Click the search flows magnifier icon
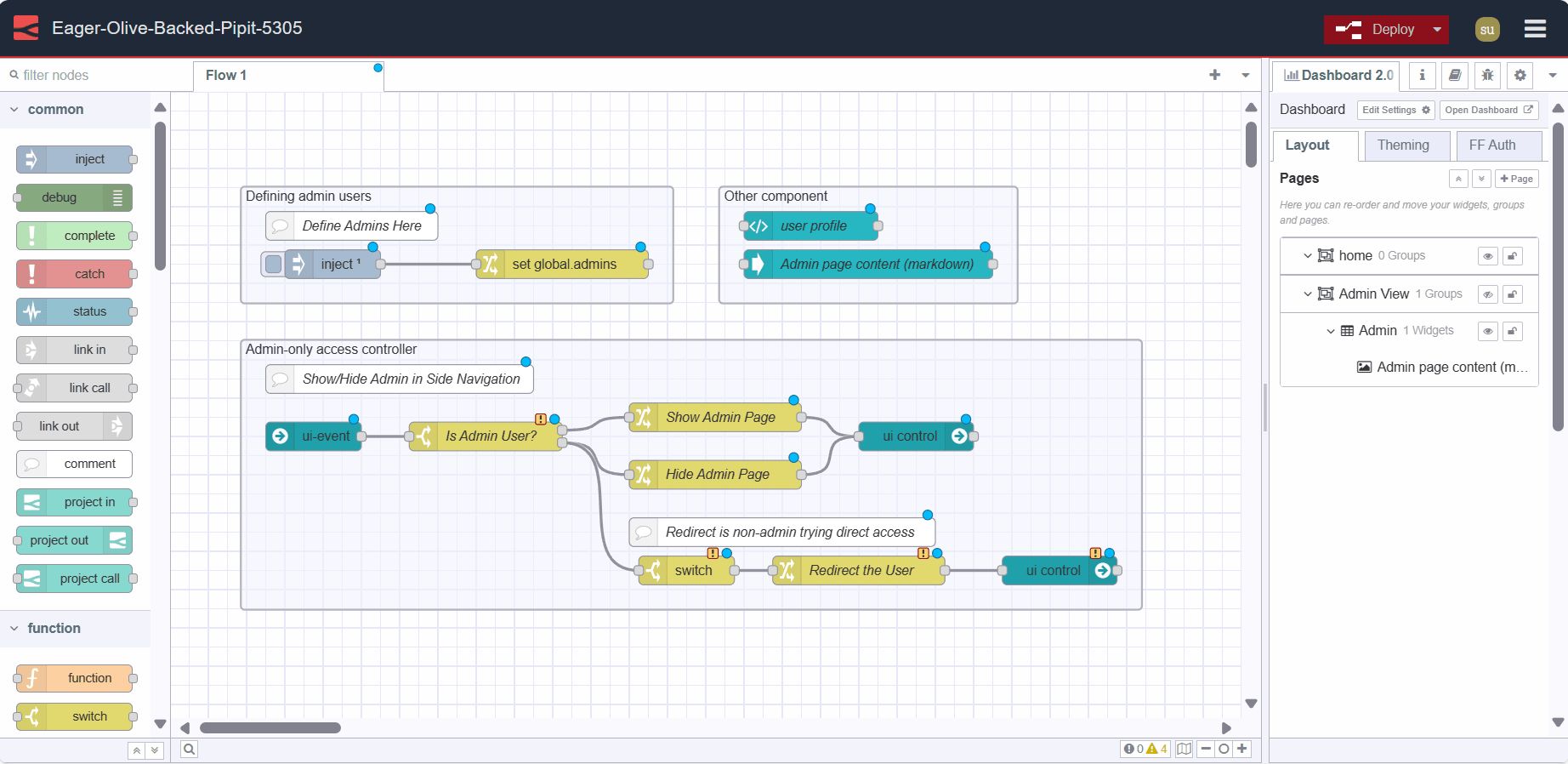The image size is (1568, 764). click(x=189, y=749)
